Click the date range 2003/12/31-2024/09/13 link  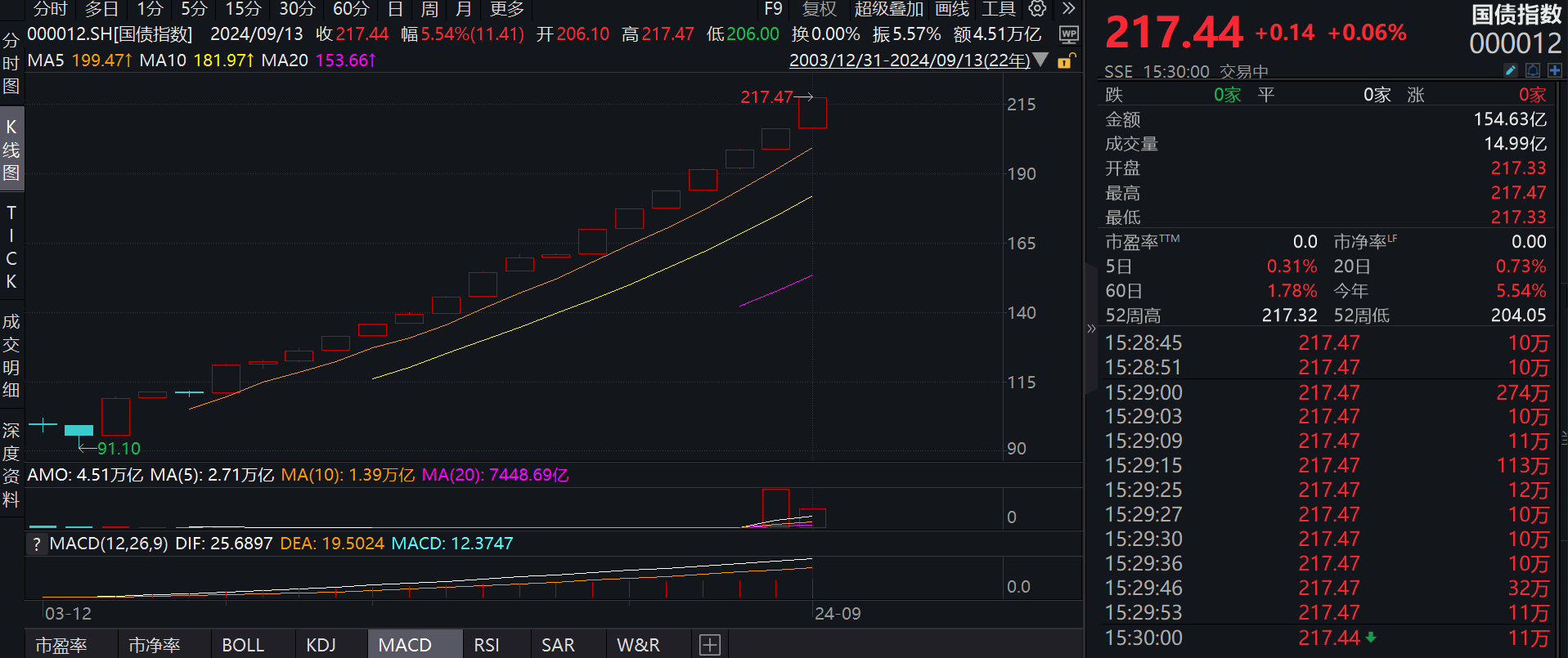pos(910,60)
